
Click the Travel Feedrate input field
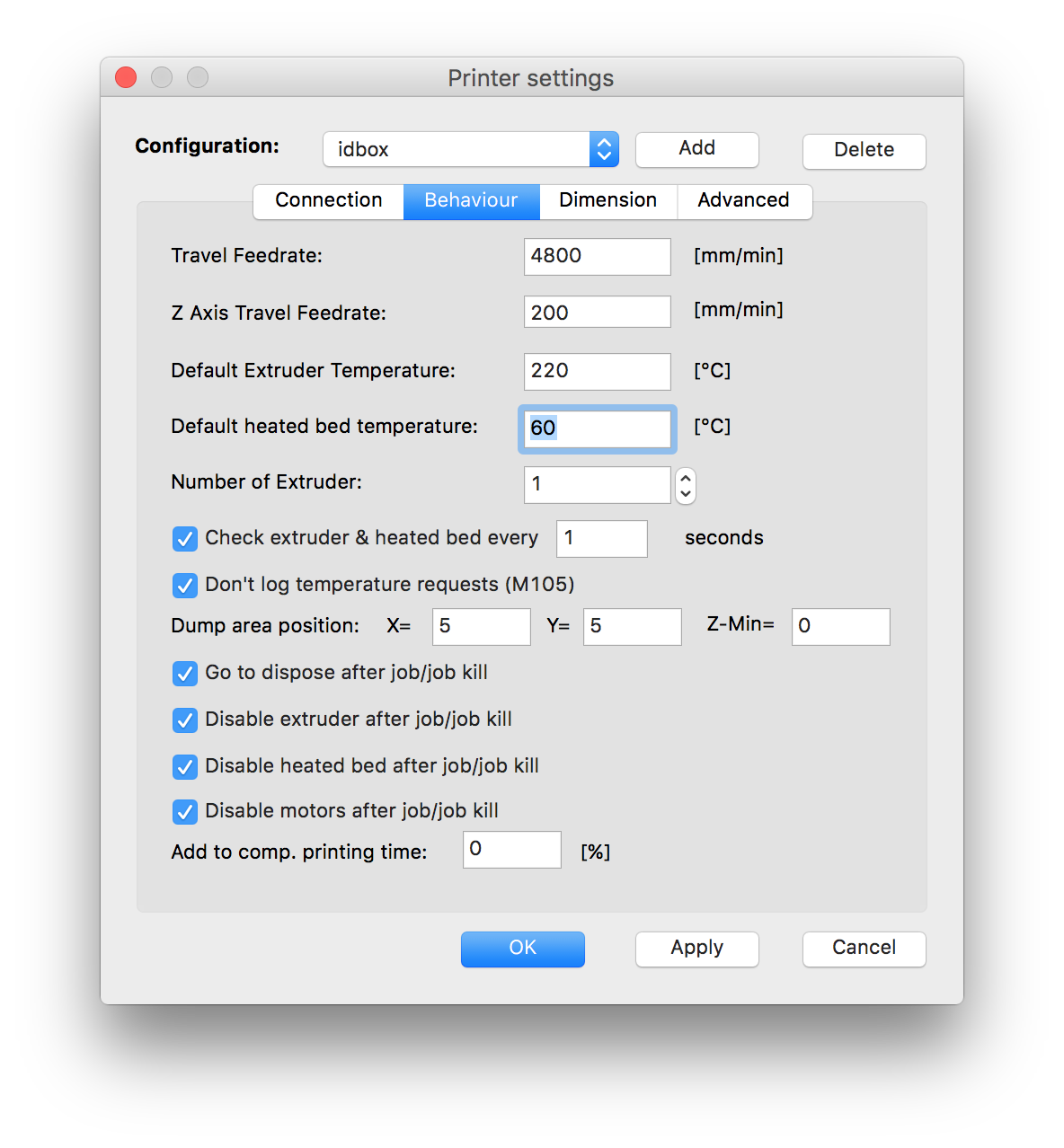click(597, 257)
